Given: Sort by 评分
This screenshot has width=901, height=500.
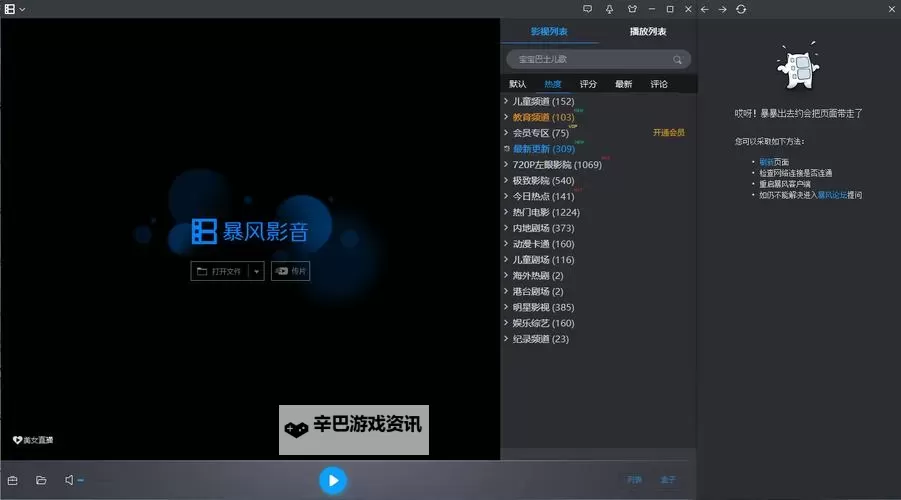Looking at the screenshot, I should click(588, 84).
